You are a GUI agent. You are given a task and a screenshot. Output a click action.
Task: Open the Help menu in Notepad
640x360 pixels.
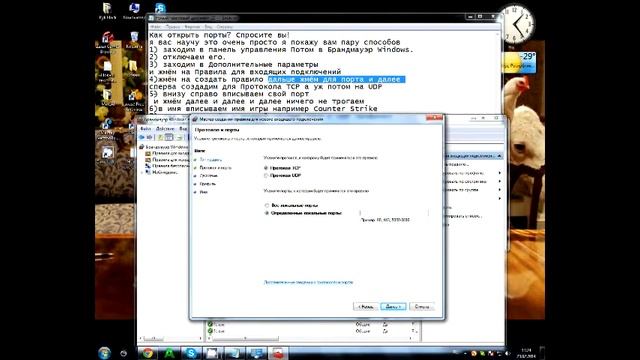coord(224,27)
